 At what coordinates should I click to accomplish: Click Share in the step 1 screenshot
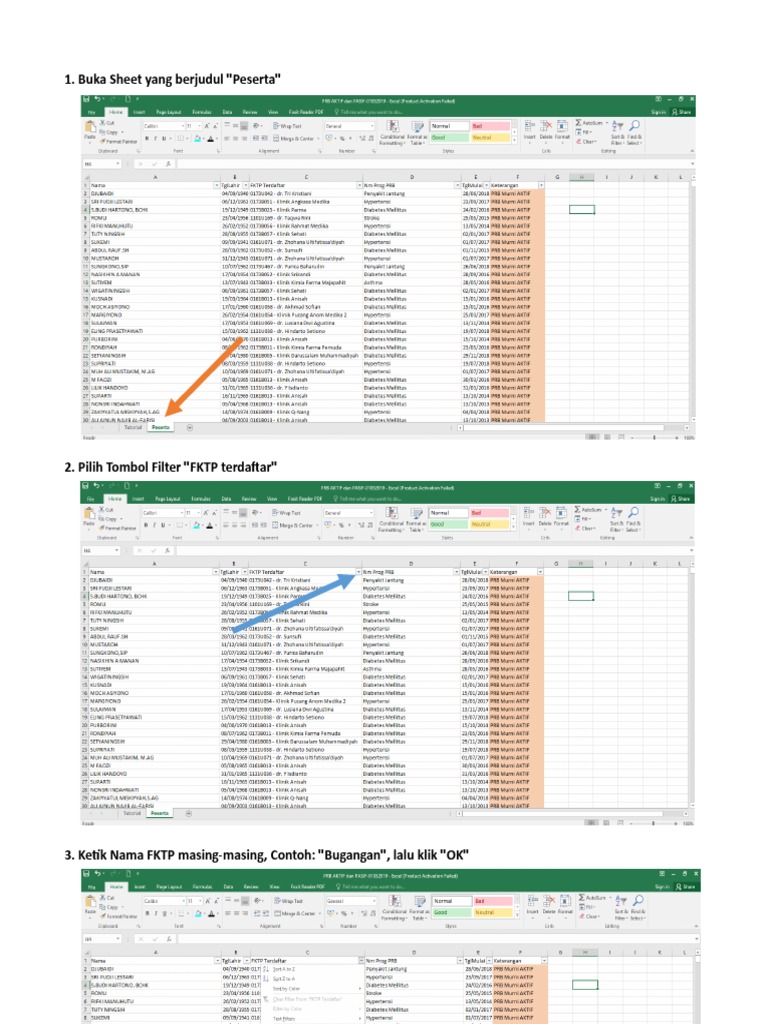(682, 112)
